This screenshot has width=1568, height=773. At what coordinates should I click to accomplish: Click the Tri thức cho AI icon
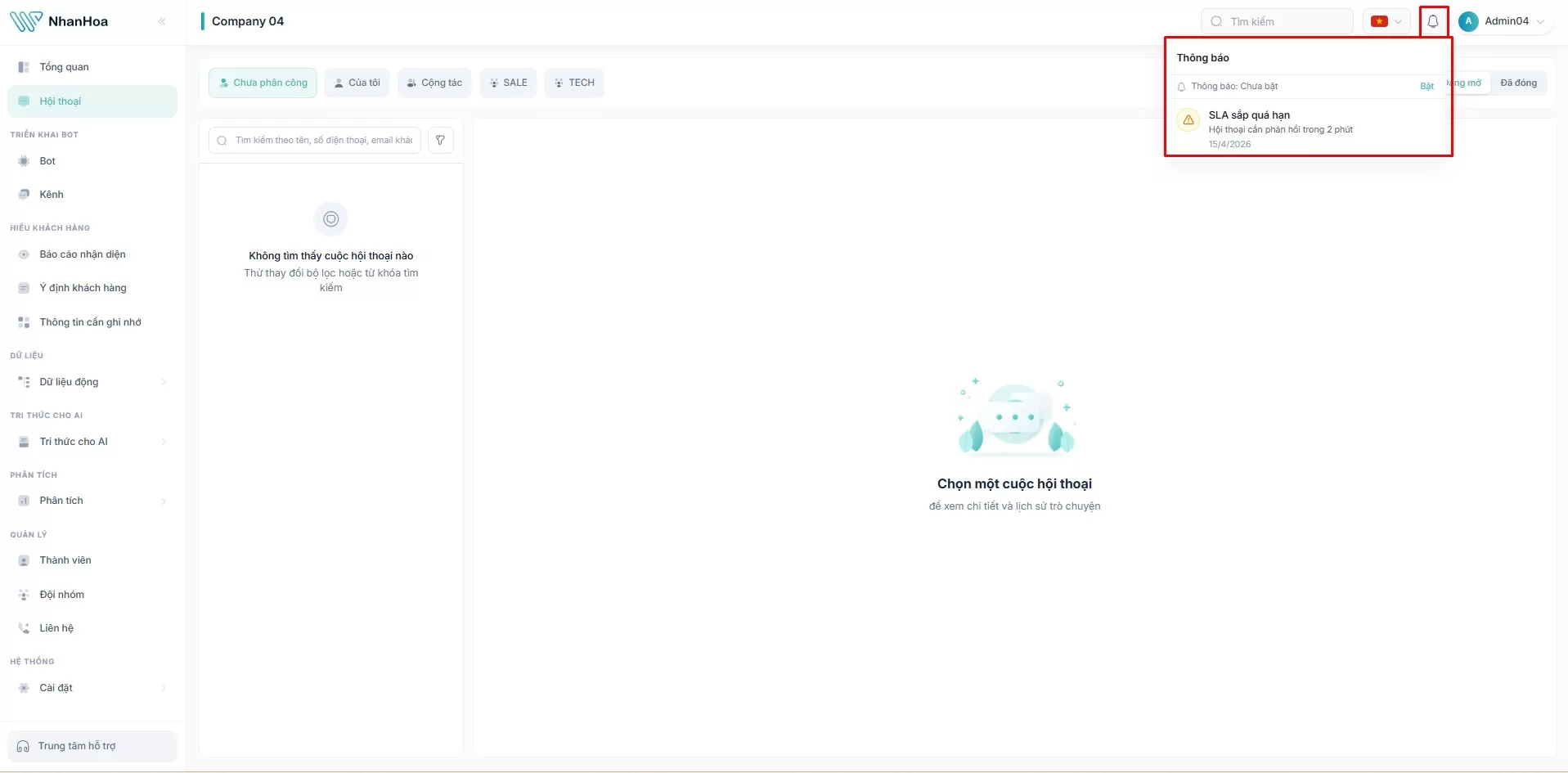point(24,442)
